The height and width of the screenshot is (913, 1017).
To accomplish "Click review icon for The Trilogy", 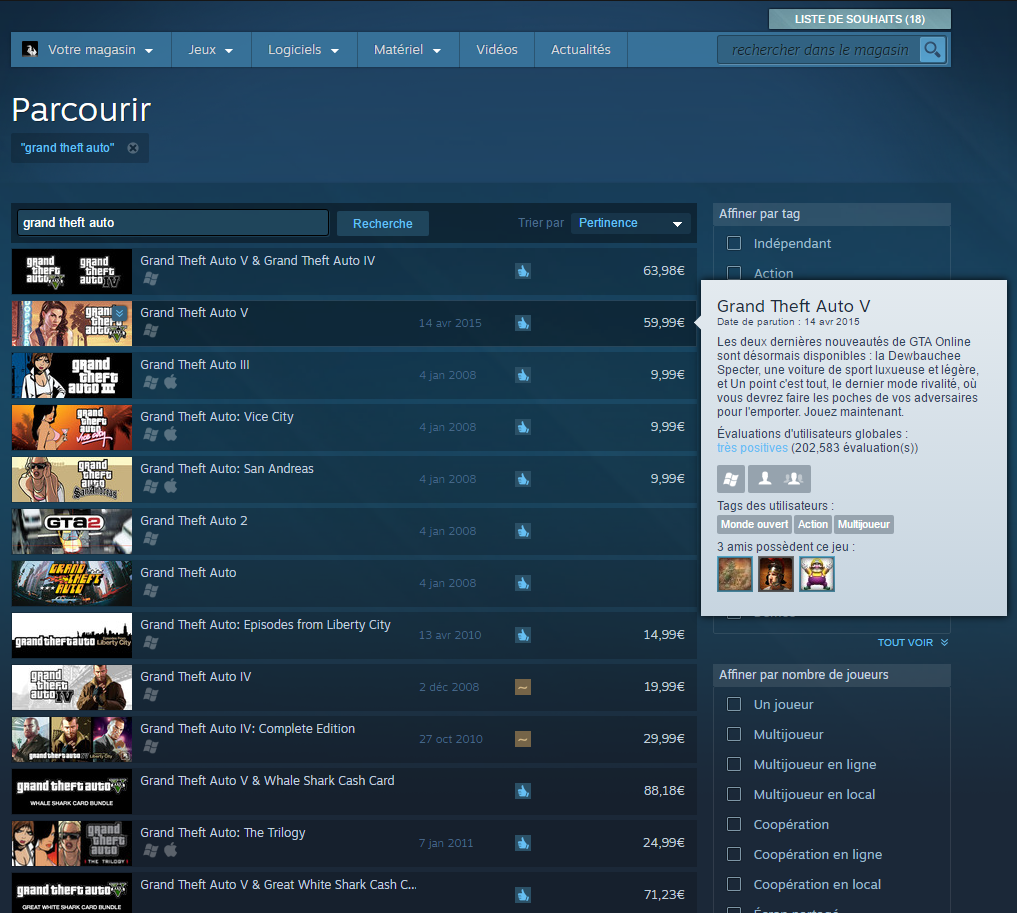I will 523,843.
